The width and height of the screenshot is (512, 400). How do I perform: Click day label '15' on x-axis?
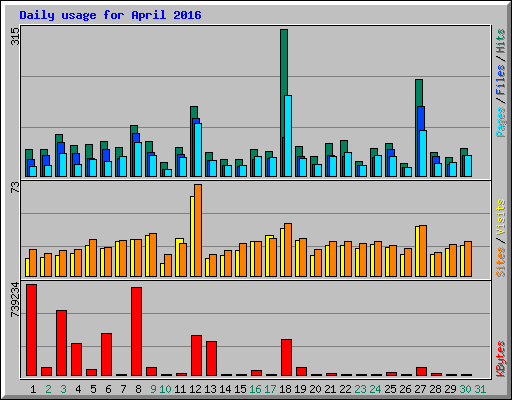(240, 389)
